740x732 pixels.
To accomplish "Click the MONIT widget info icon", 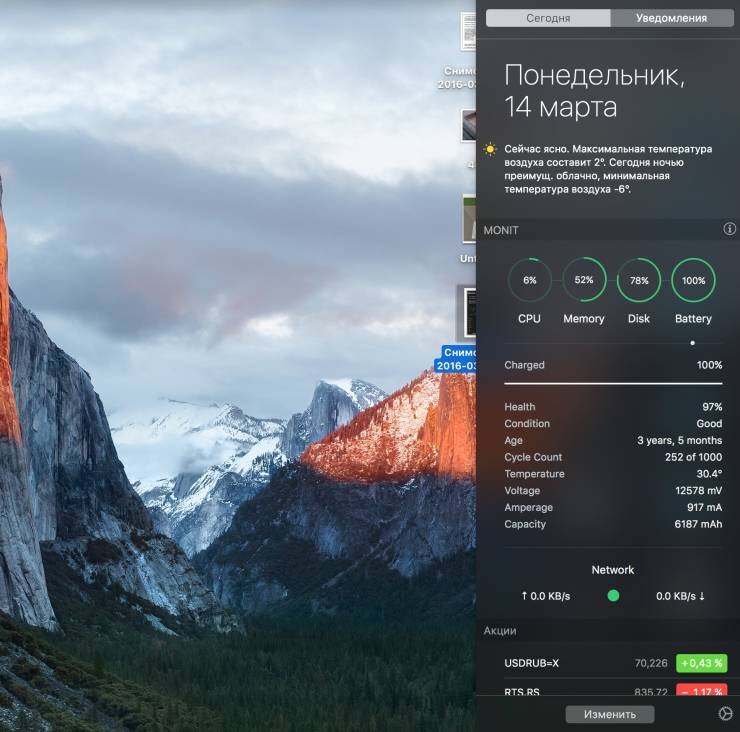I will [729, 229].
